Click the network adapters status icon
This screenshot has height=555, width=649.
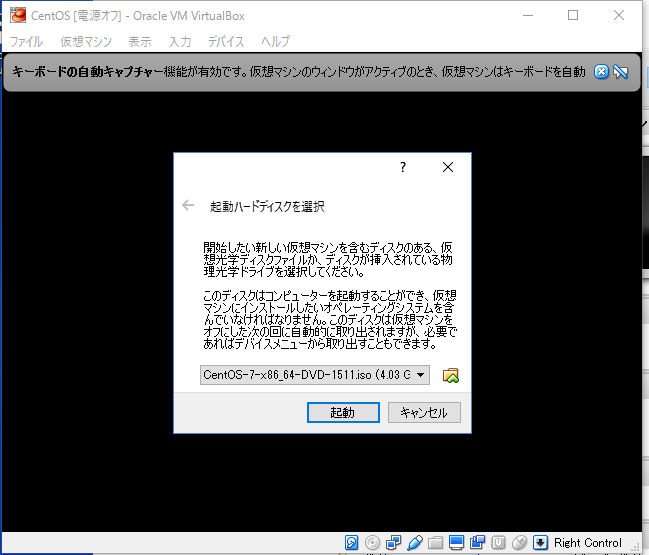click(x=393, y=542)
